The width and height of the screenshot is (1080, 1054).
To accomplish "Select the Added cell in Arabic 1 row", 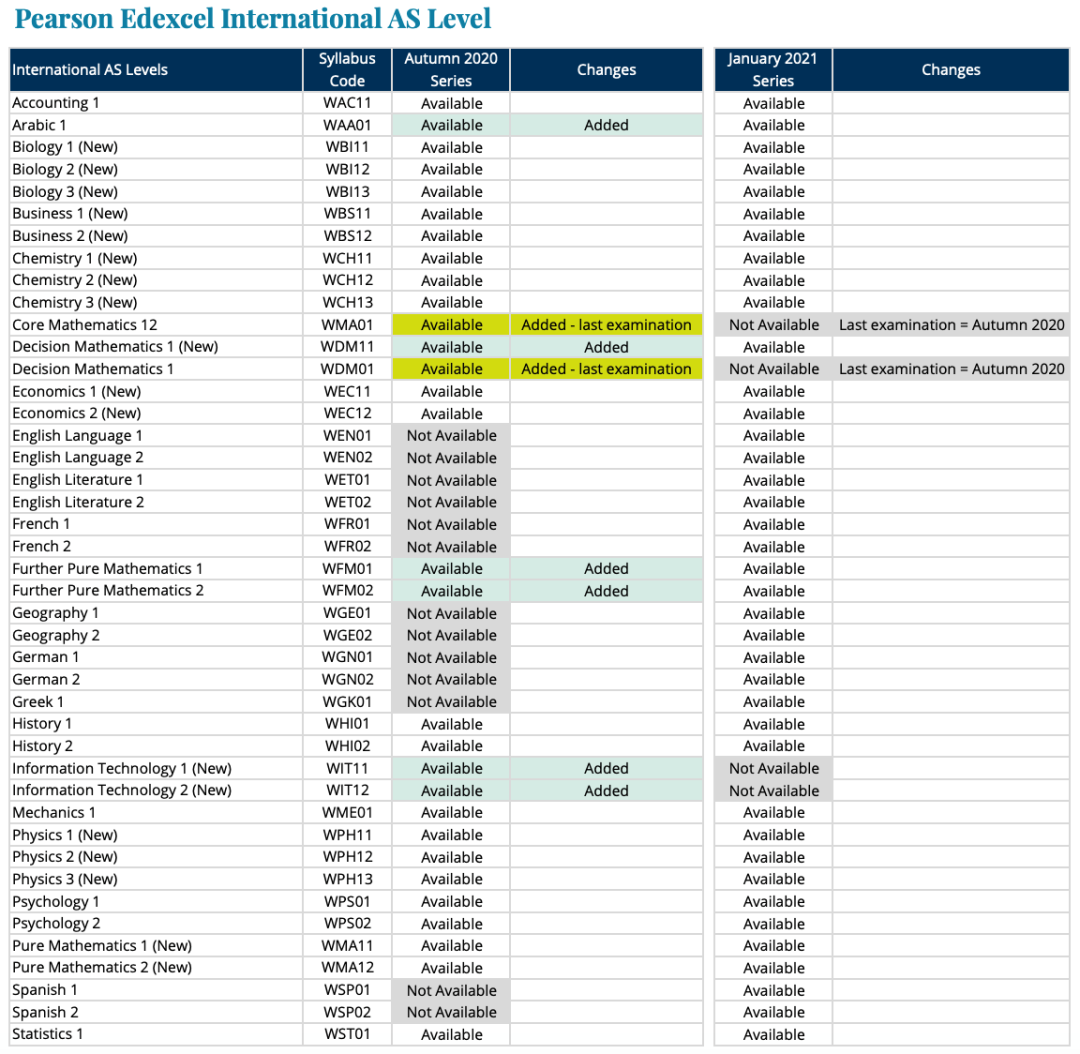I will [x=606, y=125].
